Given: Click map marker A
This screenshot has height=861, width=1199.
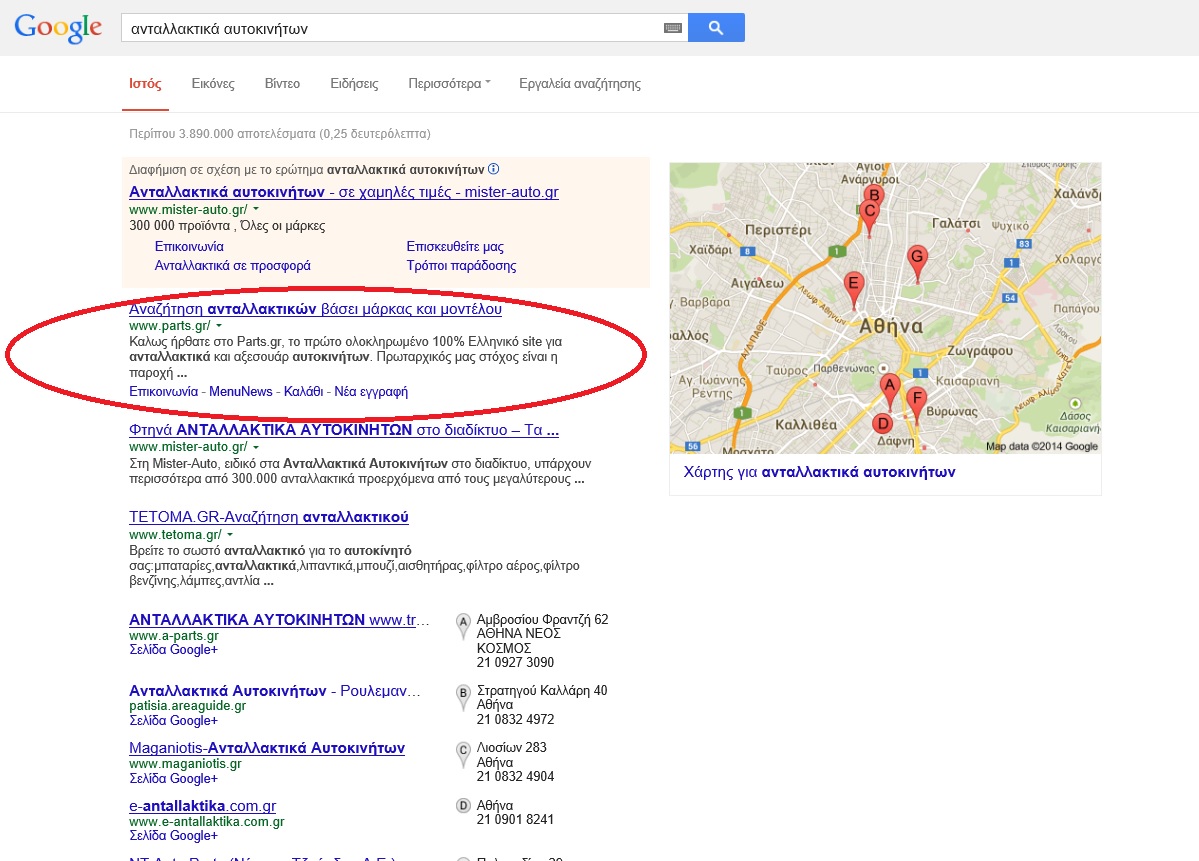Looking at the screenshot, I should (889, 390).
